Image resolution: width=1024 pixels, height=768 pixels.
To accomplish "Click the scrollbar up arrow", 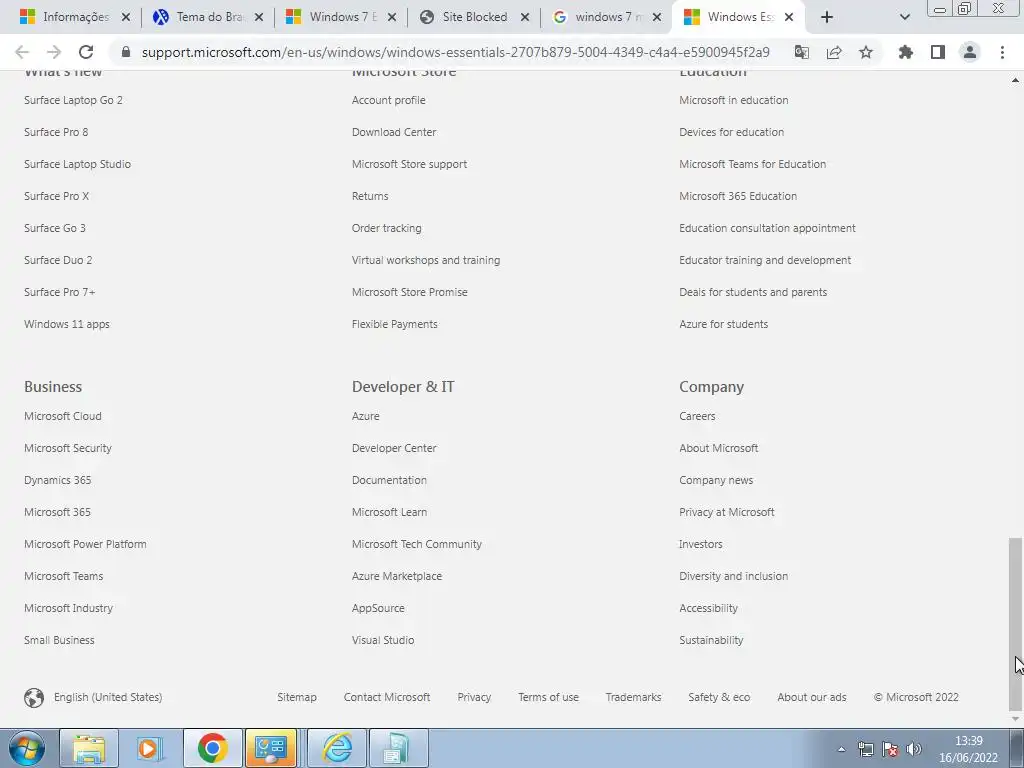I will [x=1015, y=80].
